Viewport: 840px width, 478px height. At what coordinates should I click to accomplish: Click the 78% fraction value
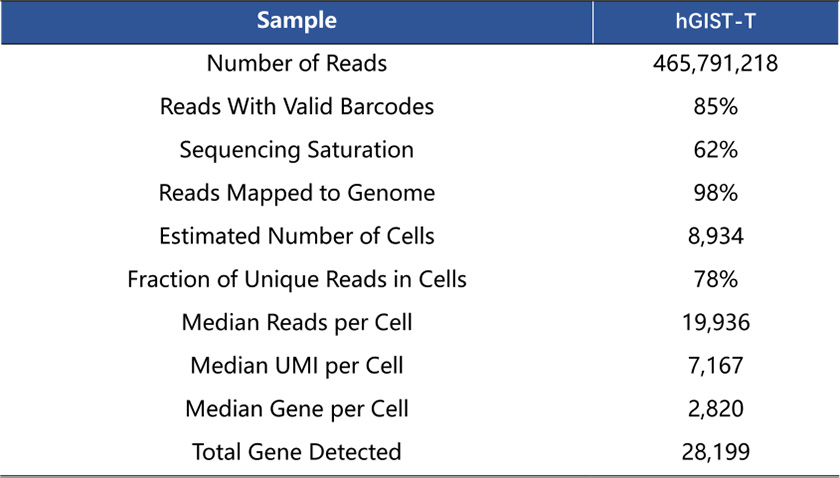[715, 279]
